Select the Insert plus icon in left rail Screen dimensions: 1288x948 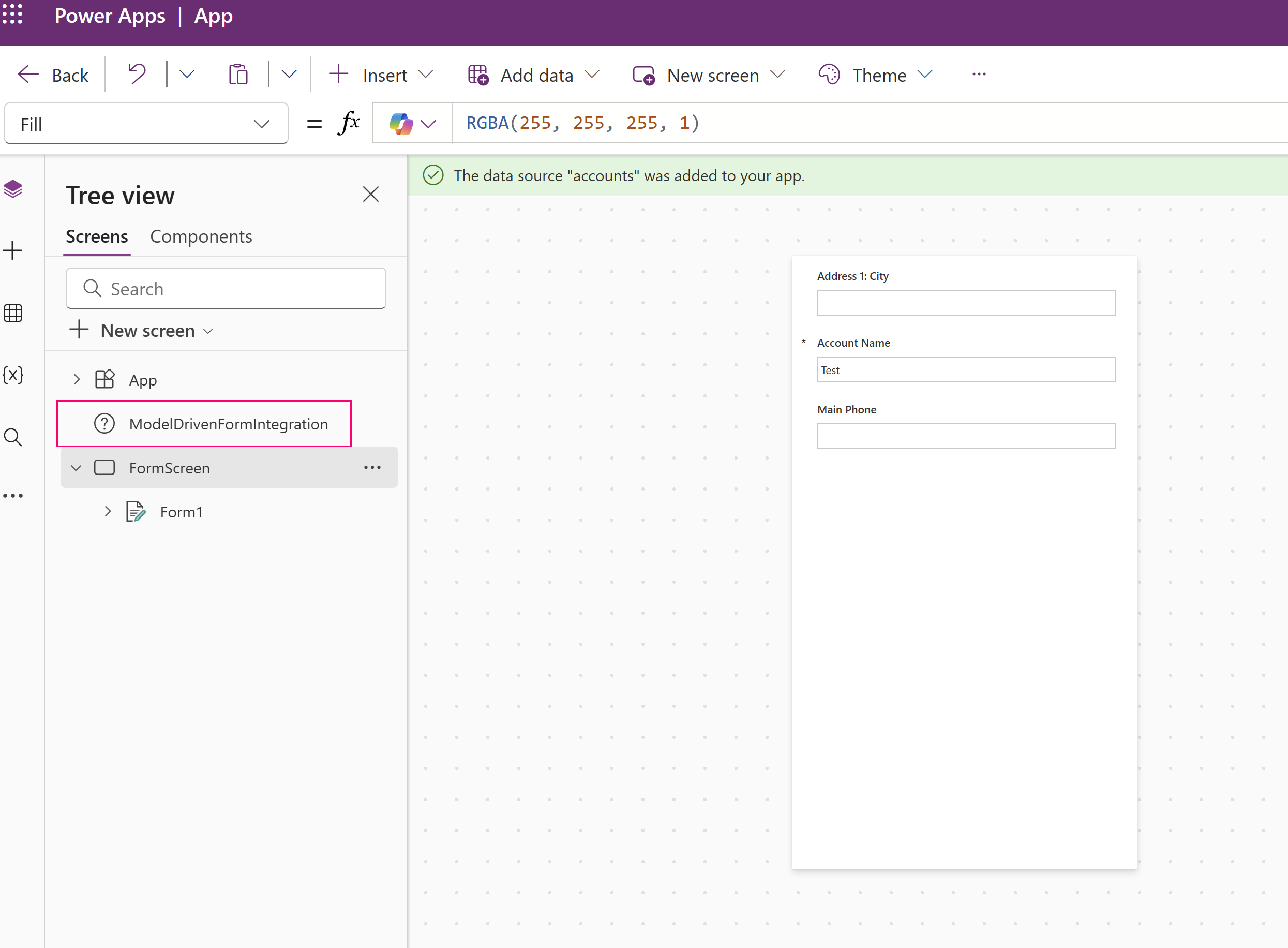pyautogui.click(x=12, y=250)
